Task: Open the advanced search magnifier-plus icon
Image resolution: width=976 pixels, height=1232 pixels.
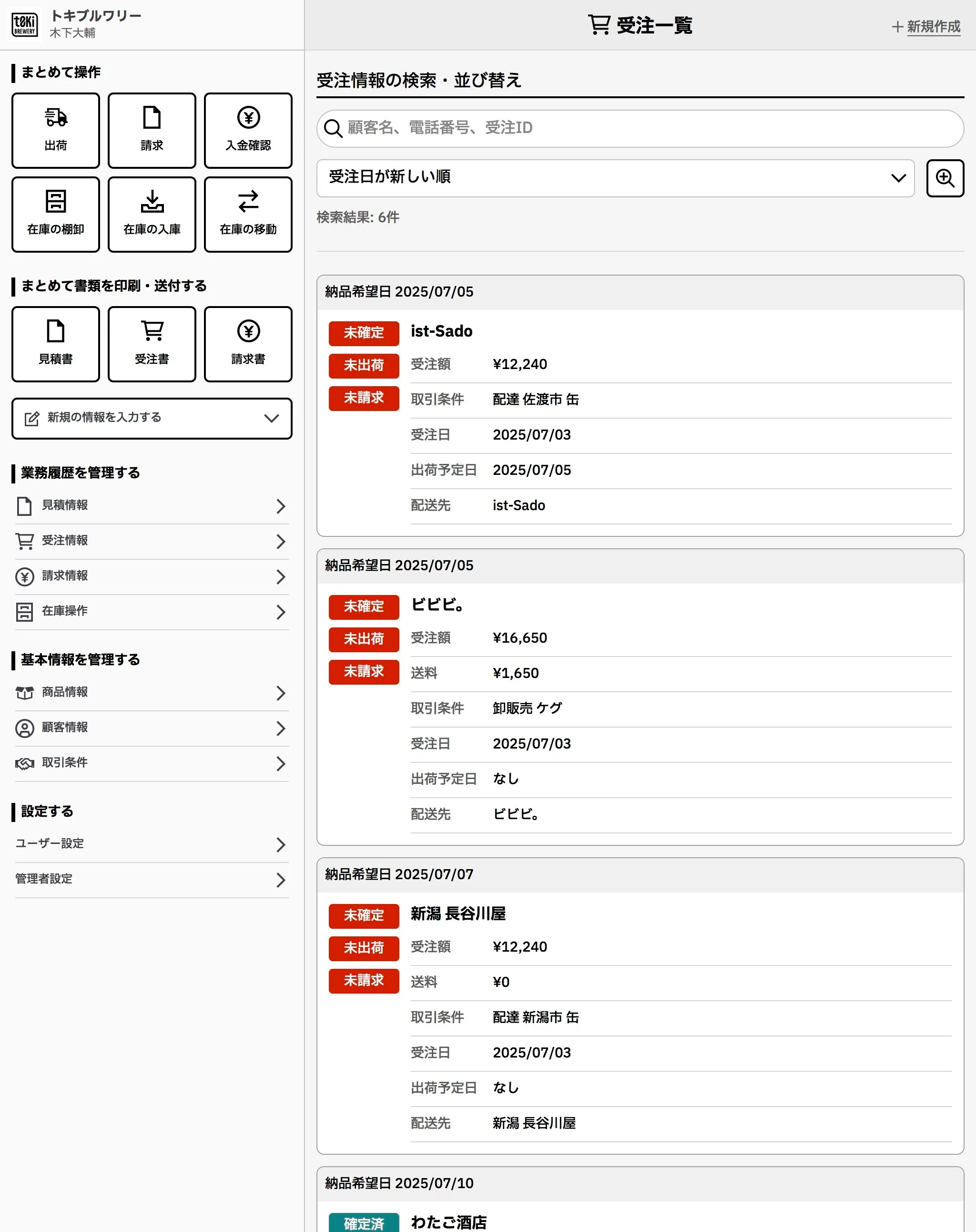Action: click(945, 178)
